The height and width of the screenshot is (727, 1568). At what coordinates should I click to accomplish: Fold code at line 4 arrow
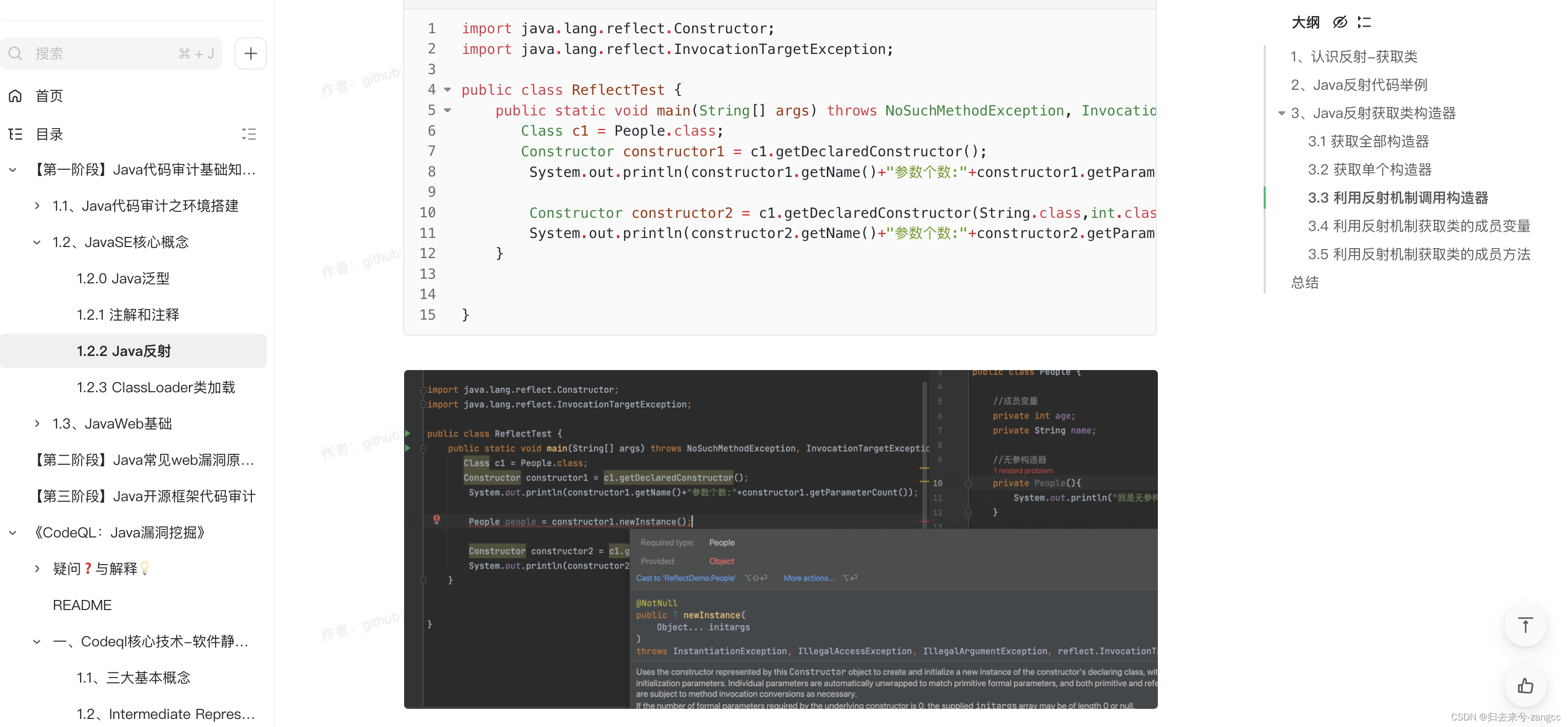click(447, 90)
